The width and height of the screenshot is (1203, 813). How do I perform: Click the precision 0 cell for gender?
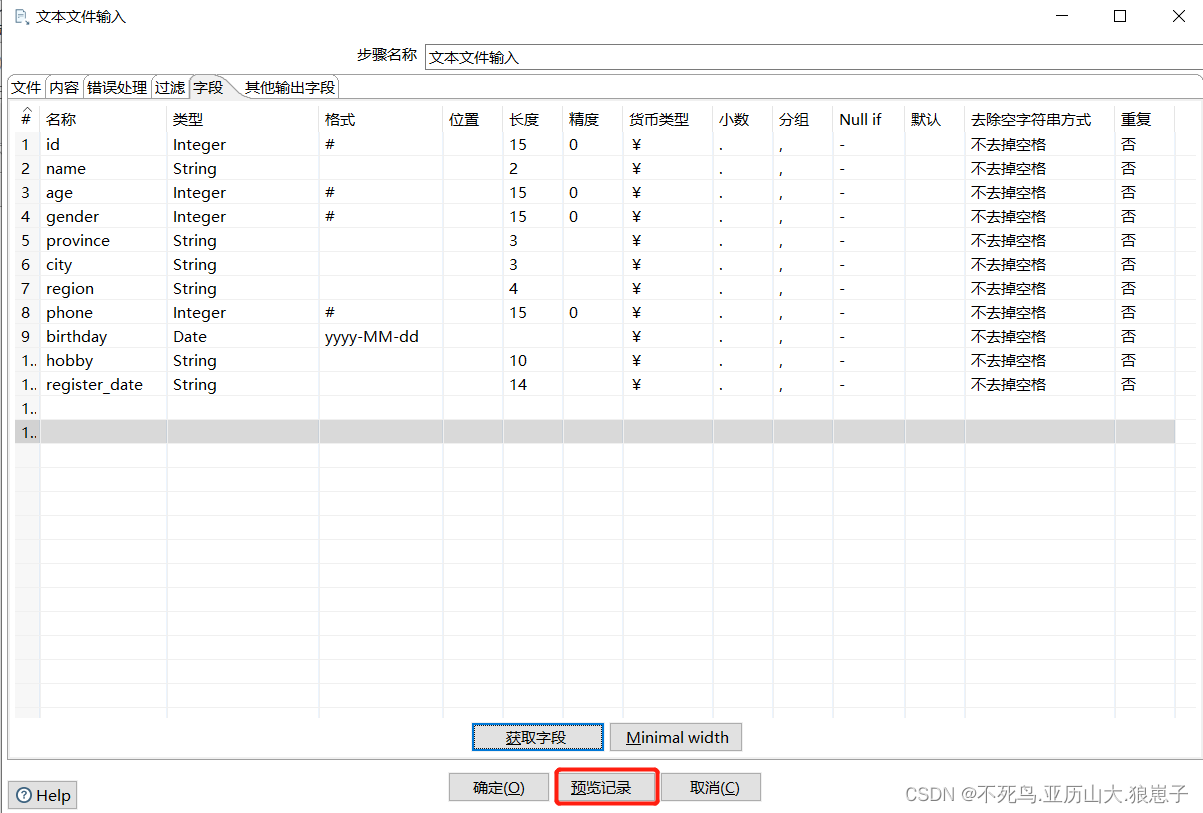coord(593,216)
